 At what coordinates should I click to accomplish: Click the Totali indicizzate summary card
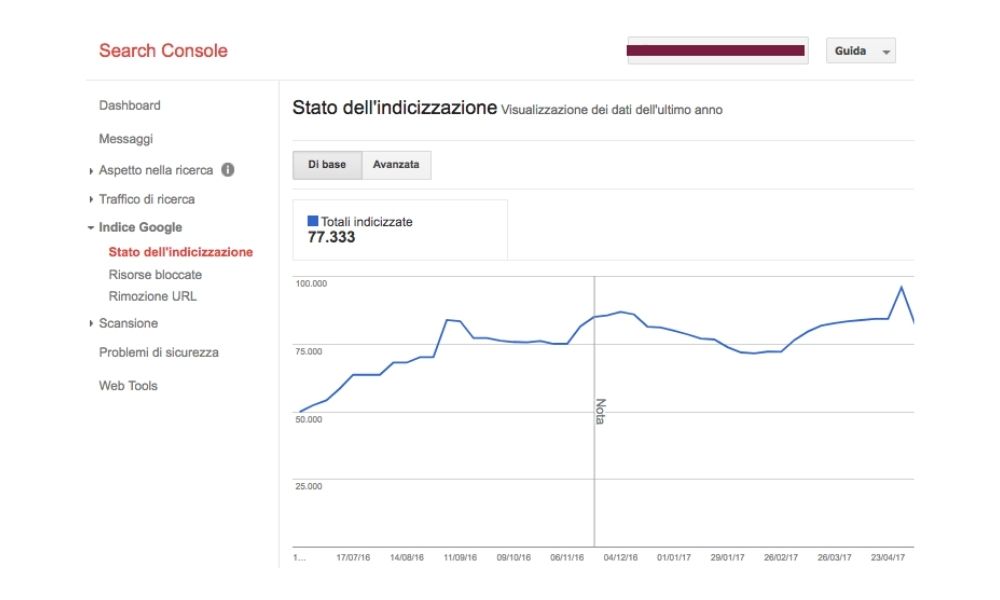[x=400, y=229]
